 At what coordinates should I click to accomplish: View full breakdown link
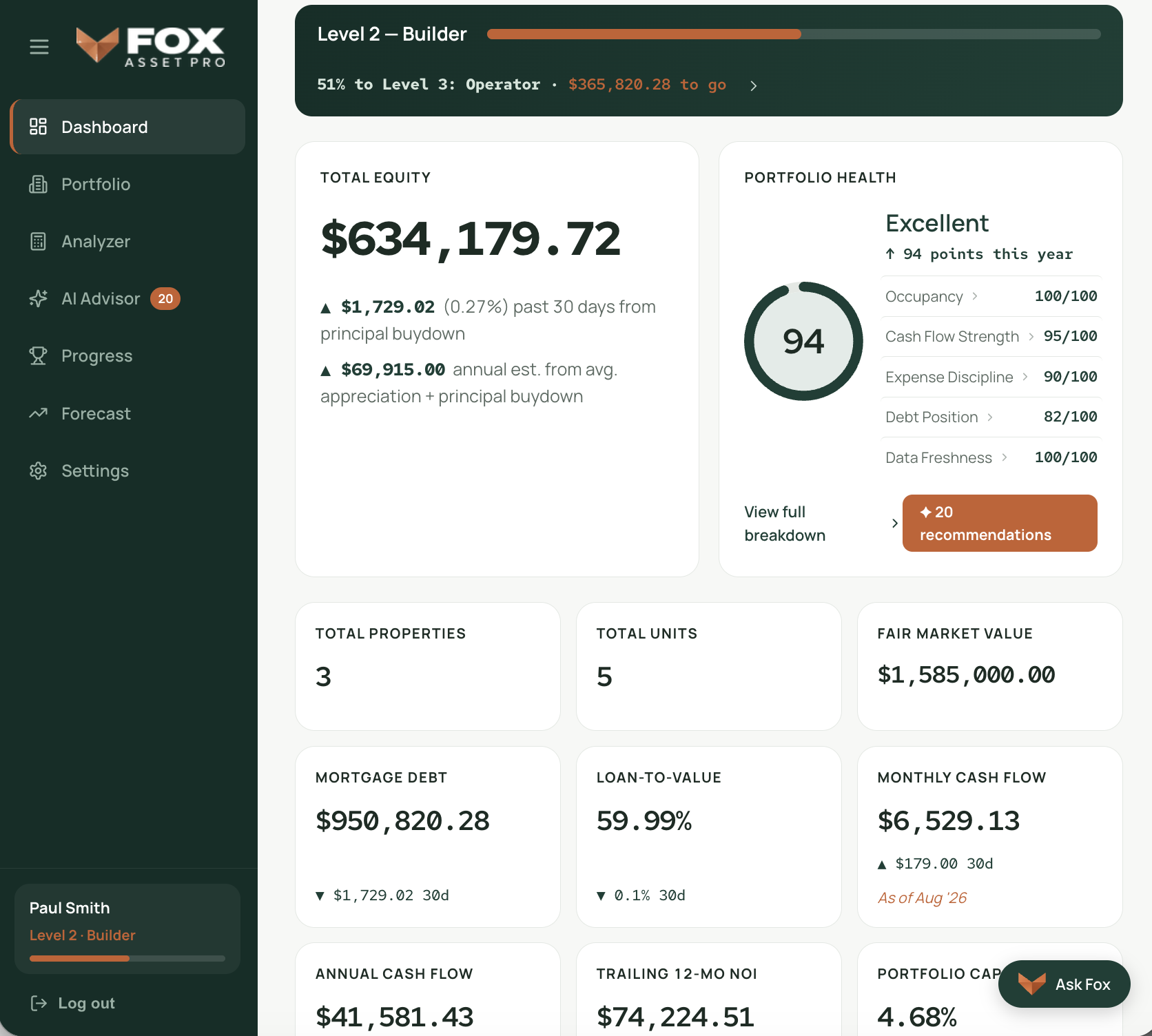pyautogui.click(x=821, y=524)
